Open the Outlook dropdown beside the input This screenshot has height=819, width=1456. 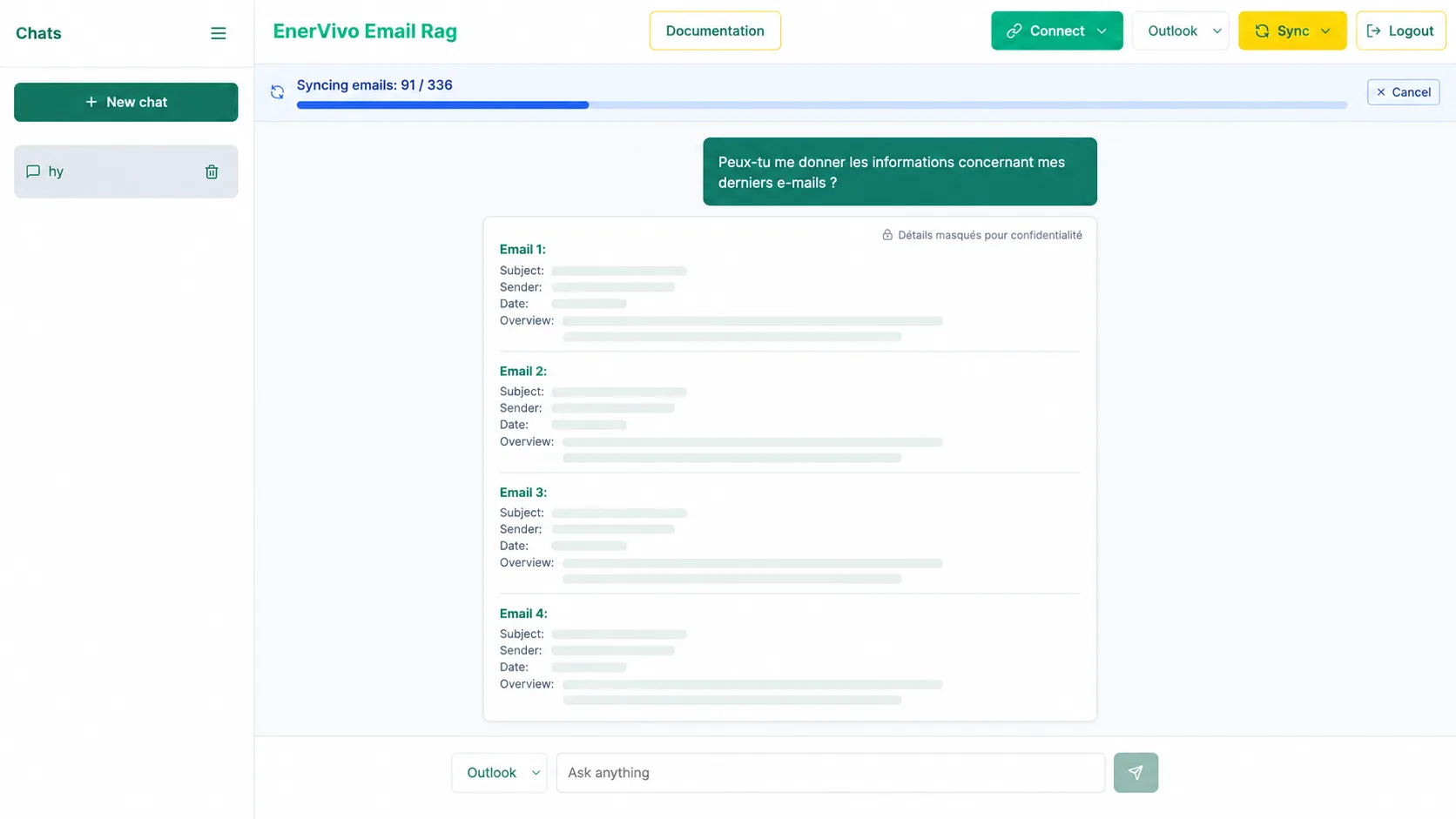click(x=499, y=772)
